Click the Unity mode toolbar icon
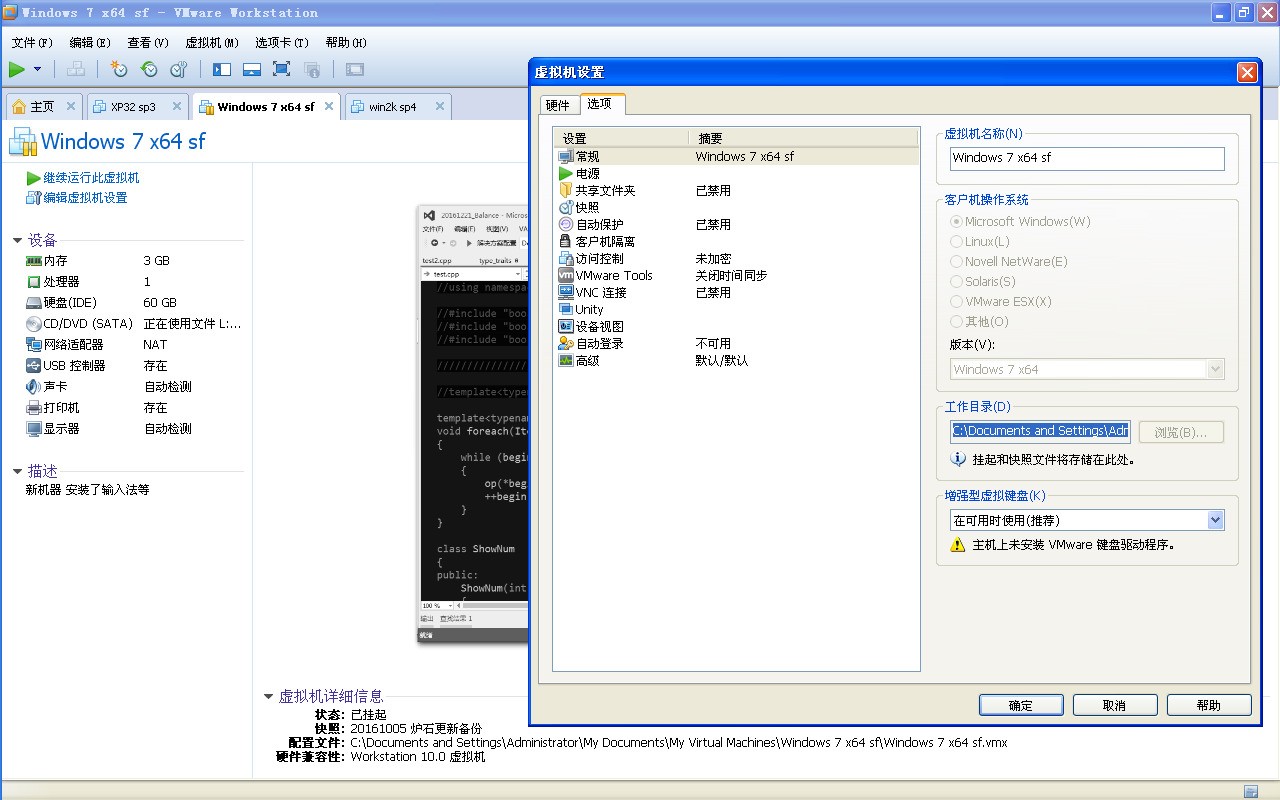Image resolution: width=1280 pixels, height=800 pixels. (312, 69)
